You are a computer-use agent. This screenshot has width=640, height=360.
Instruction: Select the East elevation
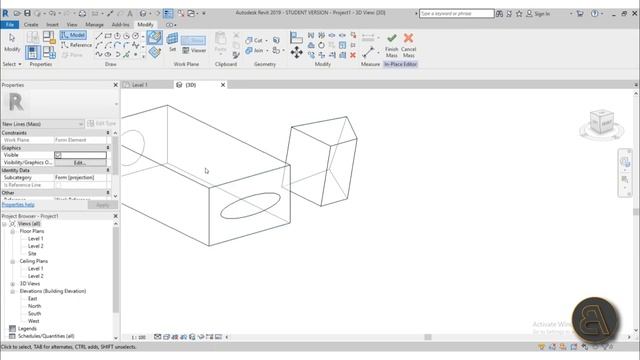point(33,299)
